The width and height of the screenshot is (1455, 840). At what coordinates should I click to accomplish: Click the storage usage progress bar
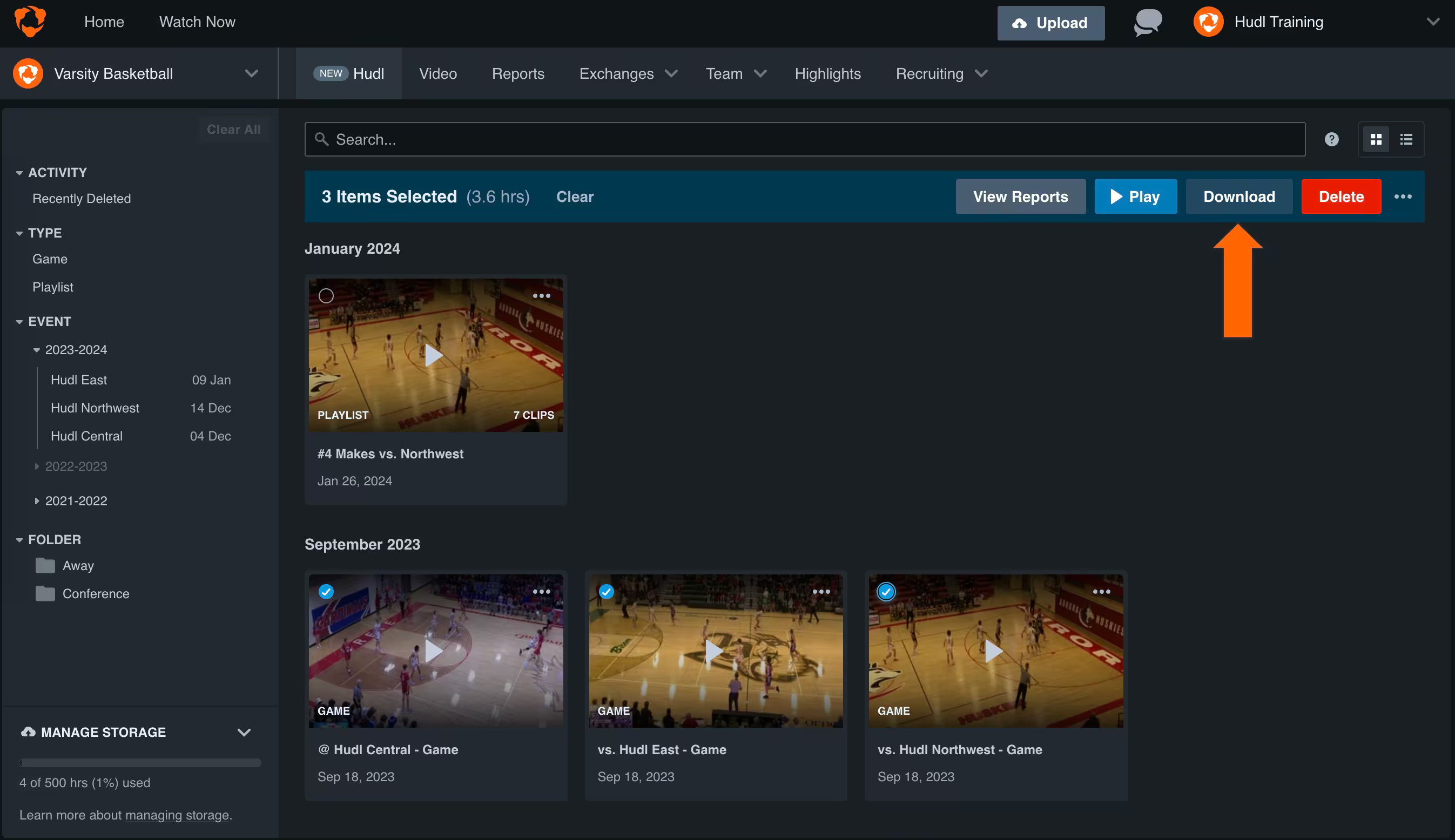(140, 763)
